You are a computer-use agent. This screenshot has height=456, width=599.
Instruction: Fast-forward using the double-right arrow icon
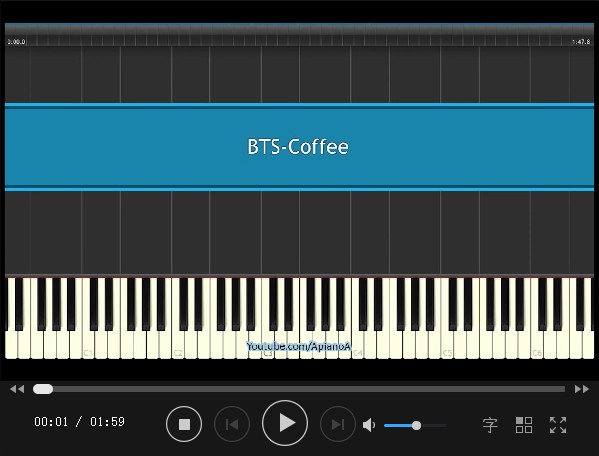click(x=582, y=389)
